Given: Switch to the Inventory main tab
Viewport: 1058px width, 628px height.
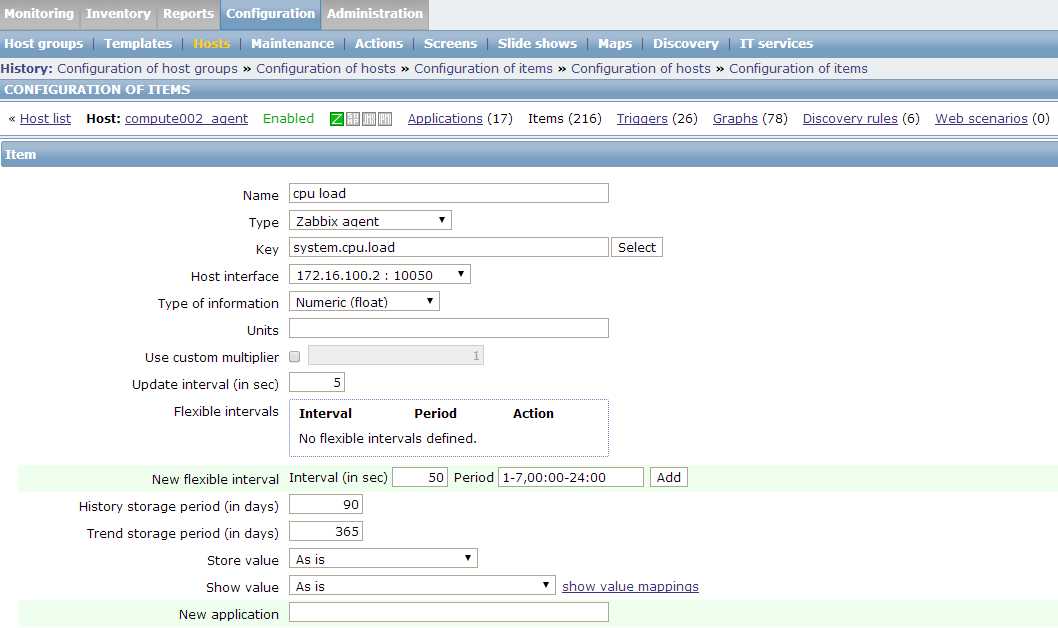Looking at the screenshot, I should coord(118,14).
